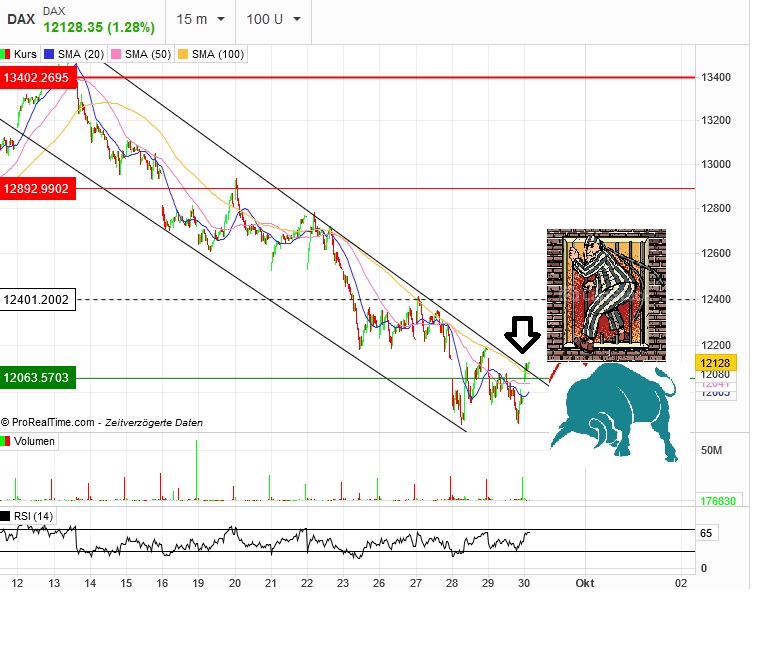Click the 12128.35 (1.28%) price quote
The width and height of the screenshot is (758, 646).
99,27
